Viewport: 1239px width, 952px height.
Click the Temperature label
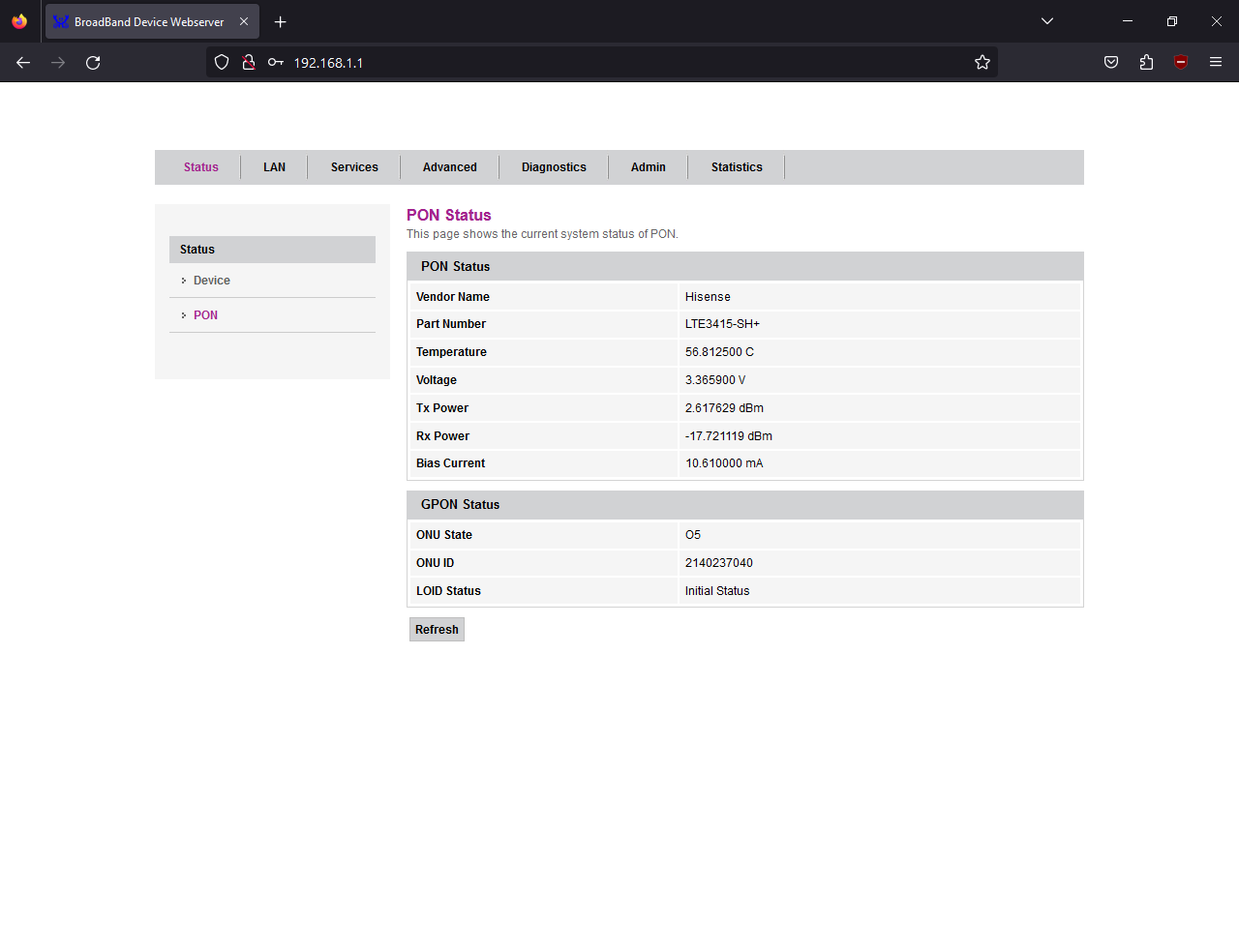pyautogui.click(x=451, y=352)
